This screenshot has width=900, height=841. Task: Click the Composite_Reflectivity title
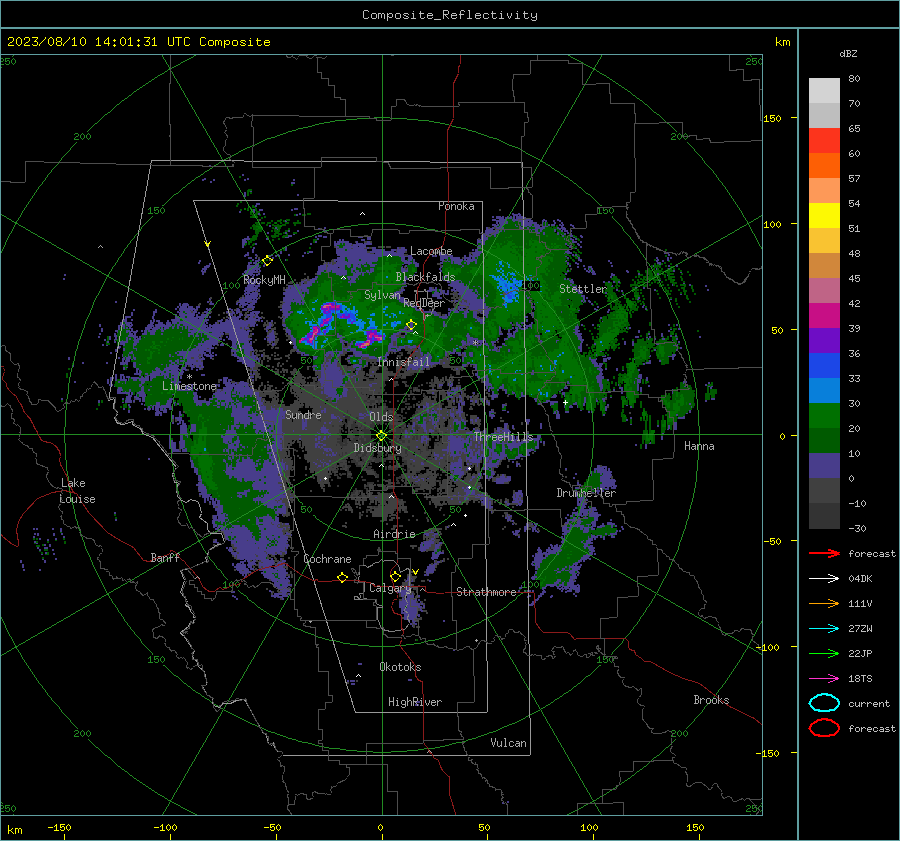(x=450, y=15)
